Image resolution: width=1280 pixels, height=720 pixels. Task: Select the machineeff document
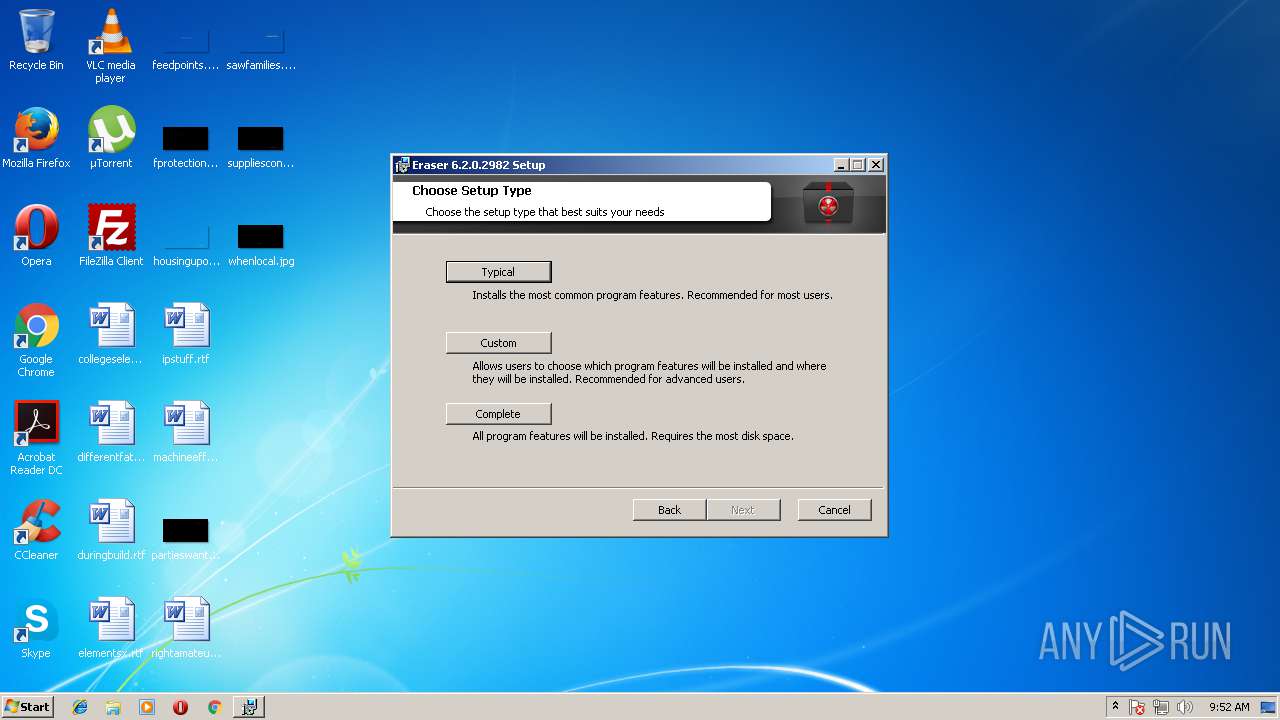[186, 432]
